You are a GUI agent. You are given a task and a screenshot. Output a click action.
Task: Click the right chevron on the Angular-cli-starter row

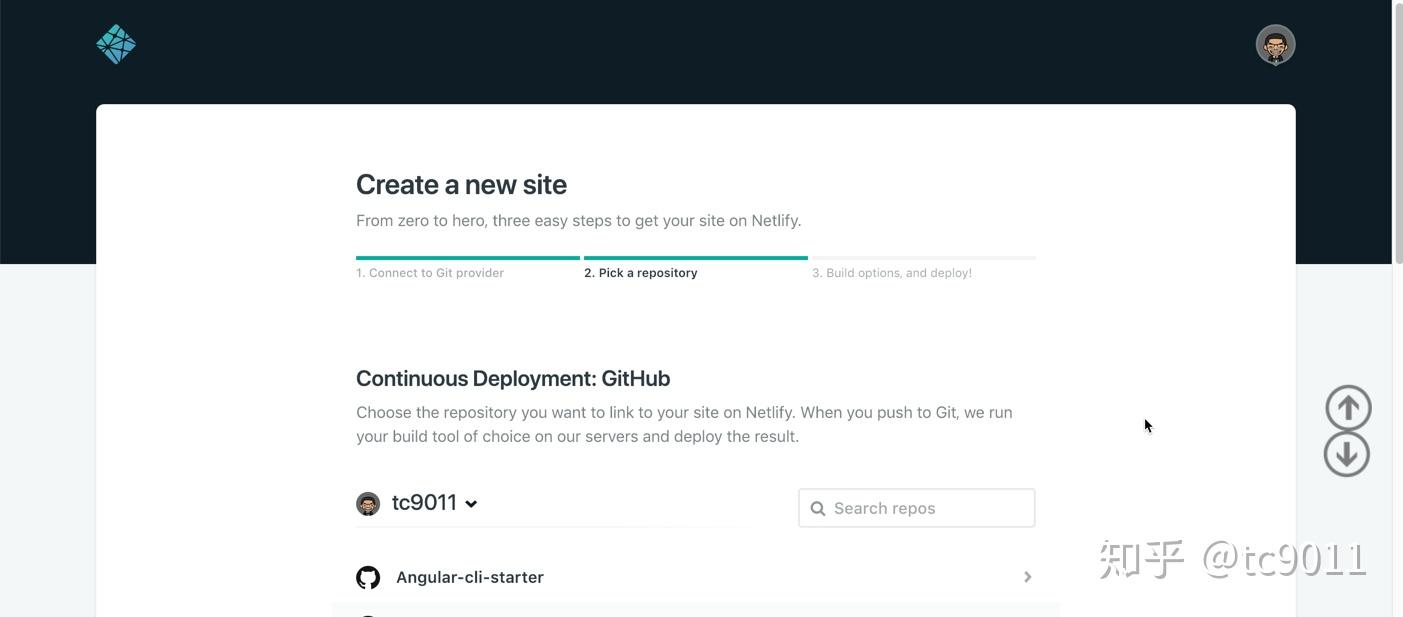(1027, 577)
